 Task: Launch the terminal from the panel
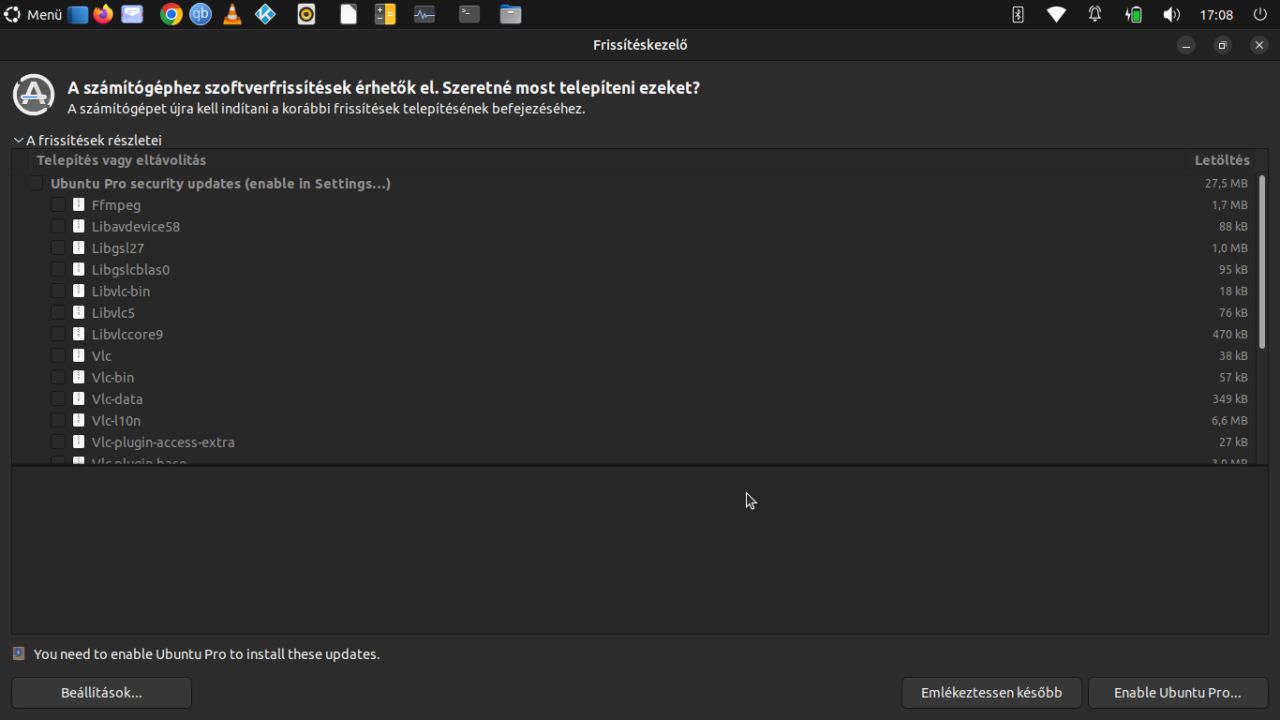point(469,15)
